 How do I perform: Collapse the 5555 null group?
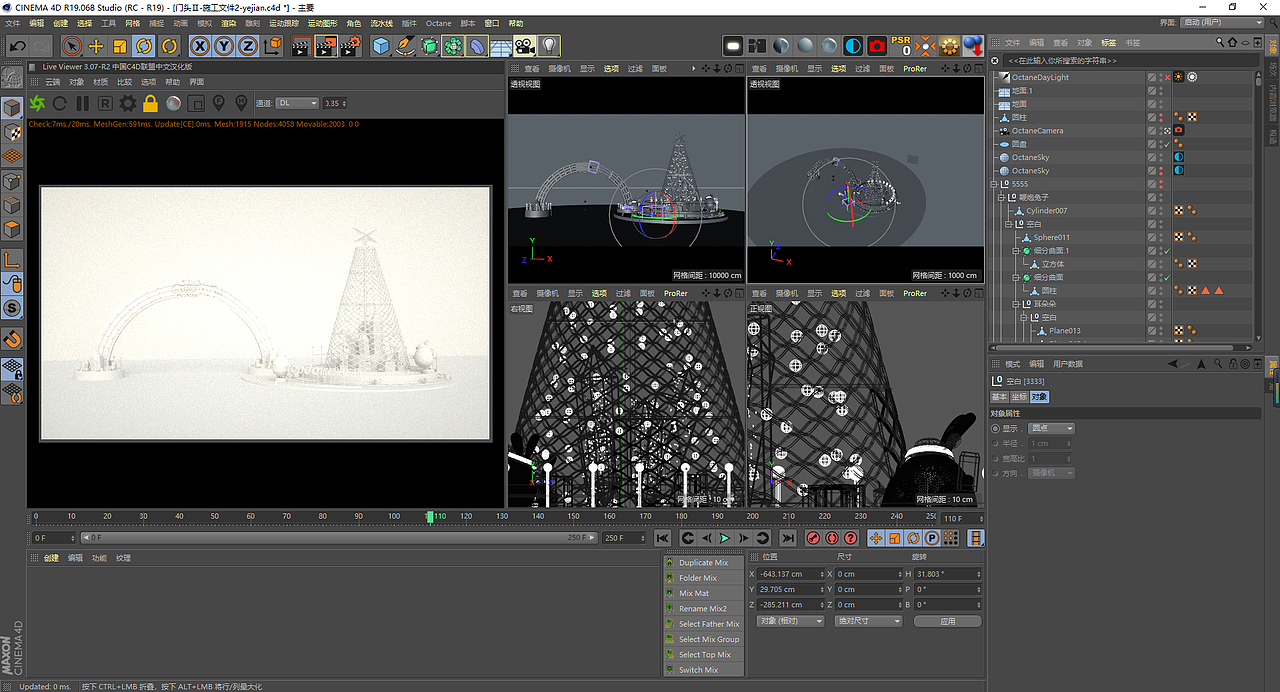pyautogui.click(x=995, y=184)
